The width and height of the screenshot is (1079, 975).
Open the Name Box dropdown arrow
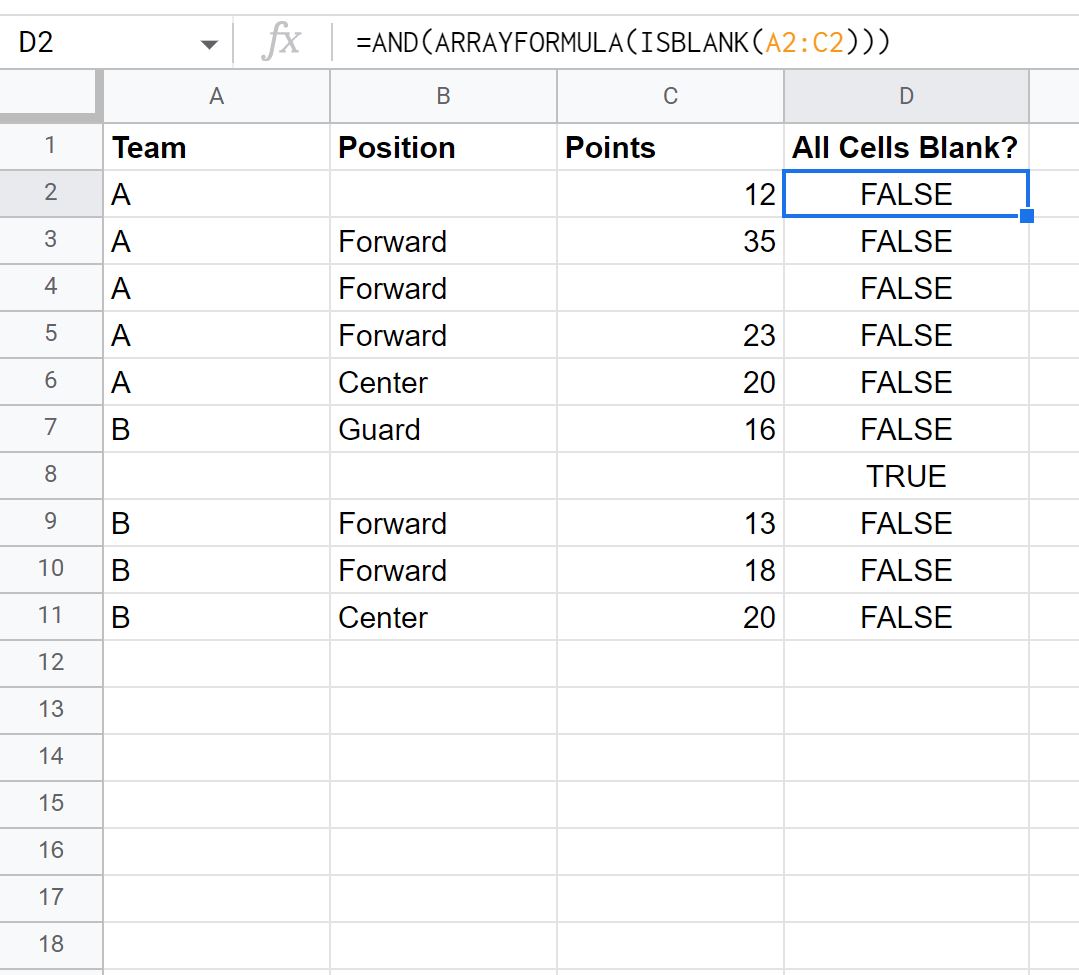pos(209,45)
